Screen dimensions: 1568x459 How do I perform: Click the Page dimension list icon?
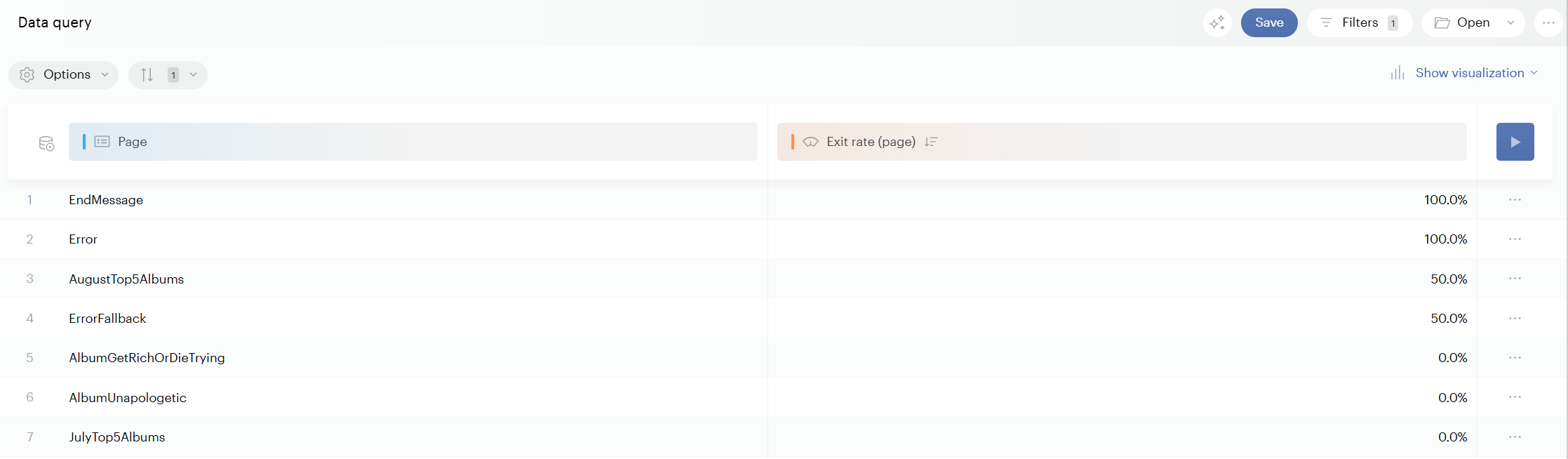coord(102,142)
